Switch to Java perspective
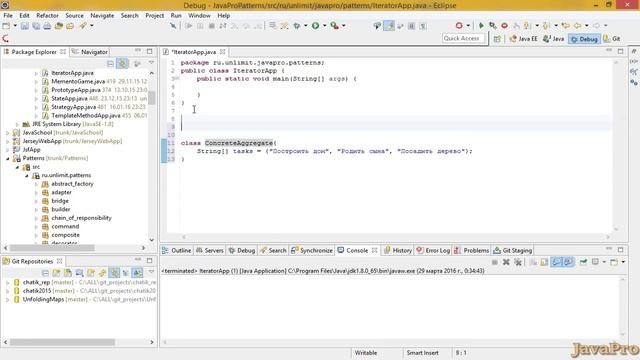Viewport: 640px width, 360px height. [553, 39]
